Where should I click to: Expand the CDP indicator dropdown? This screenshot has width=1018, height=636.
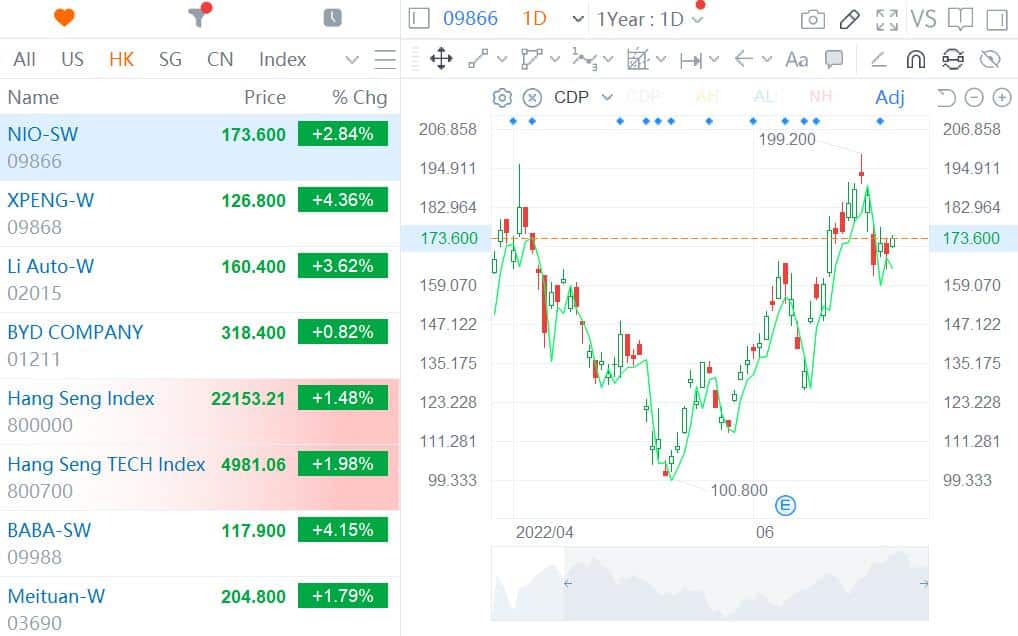point(605,97)
